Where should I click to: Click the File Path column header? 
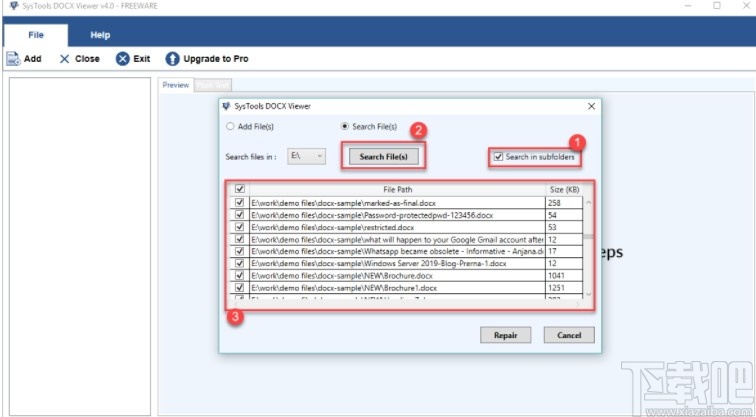click(x=398, y=189)
